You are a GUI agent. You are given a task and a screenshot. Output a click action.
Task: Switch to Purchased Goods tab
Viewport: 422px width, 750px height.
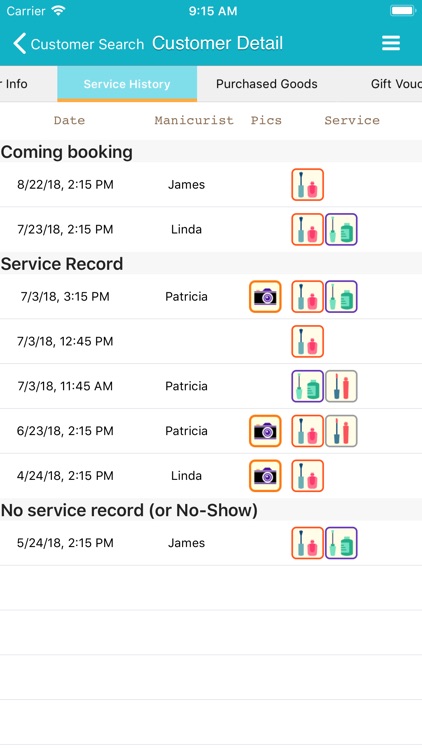coord(267,84)
